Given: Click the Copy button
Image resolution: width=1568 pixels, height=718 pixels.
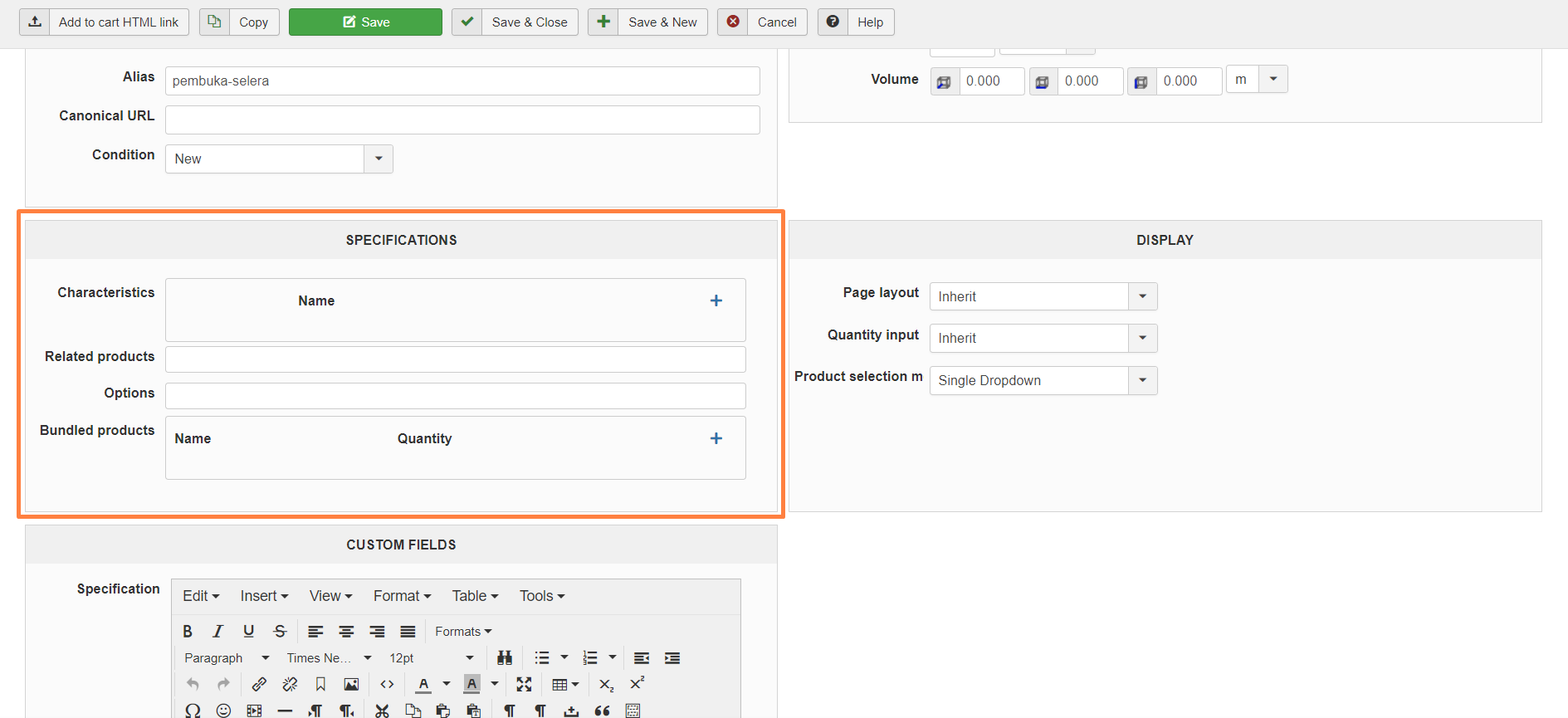Looking at the screenshot, I should (239, 22).
